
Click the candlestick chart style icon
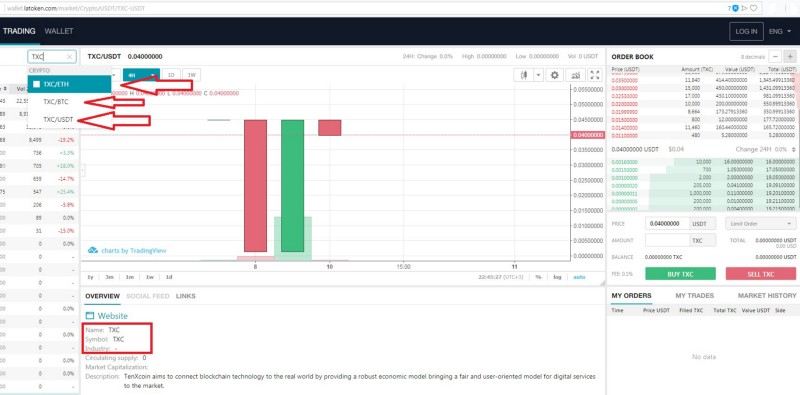point(523,75)
